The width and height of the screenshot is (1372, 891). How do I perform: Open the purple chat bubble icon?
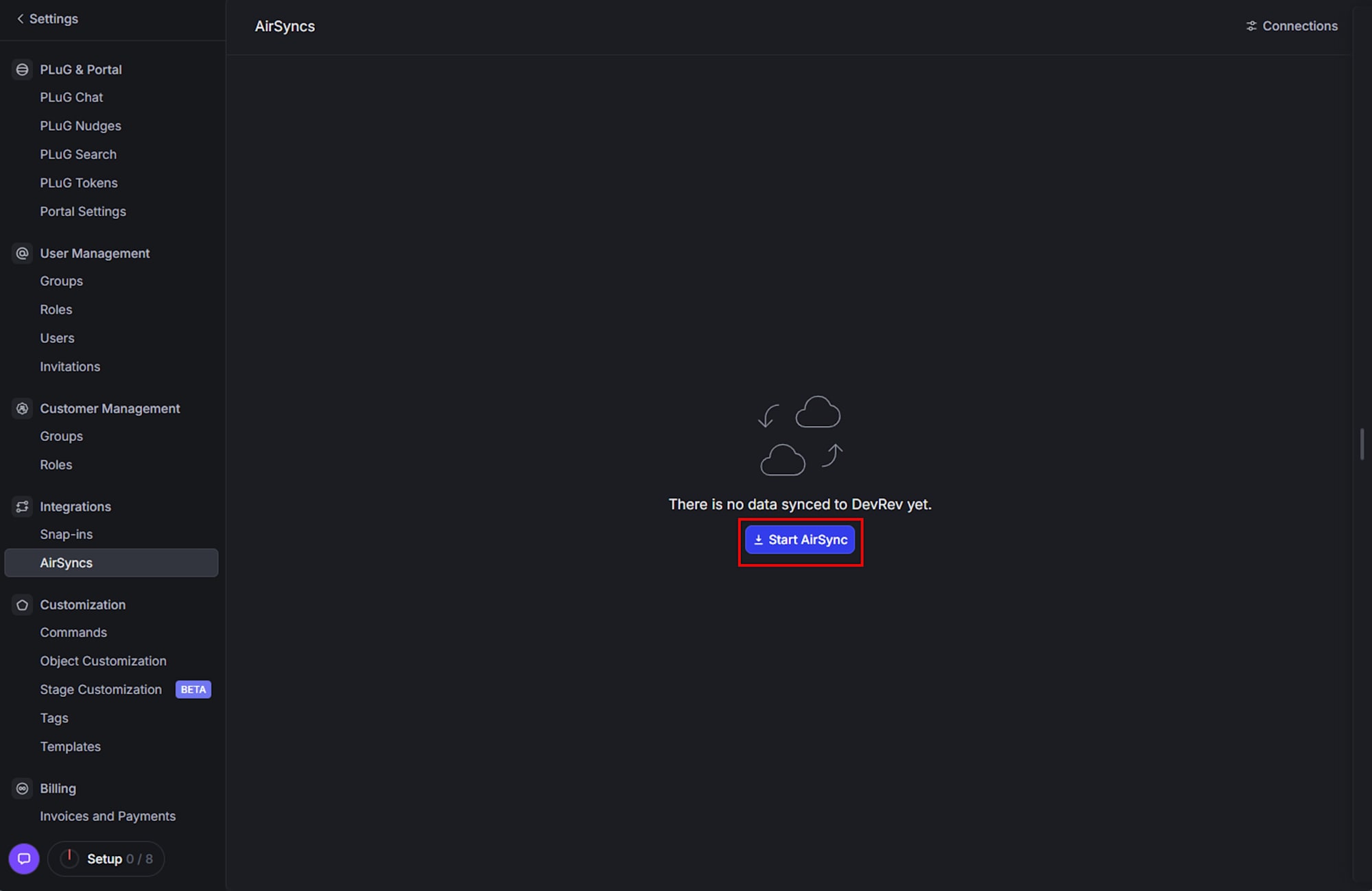point(24,858)
